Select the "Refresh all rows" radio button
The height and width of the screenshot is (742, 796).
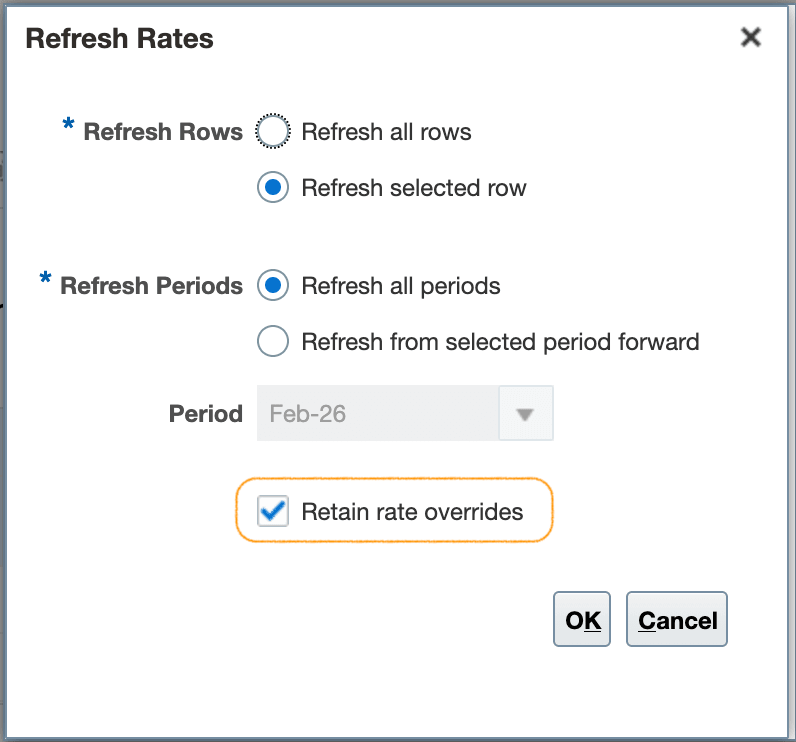click(x=273, y=132)
